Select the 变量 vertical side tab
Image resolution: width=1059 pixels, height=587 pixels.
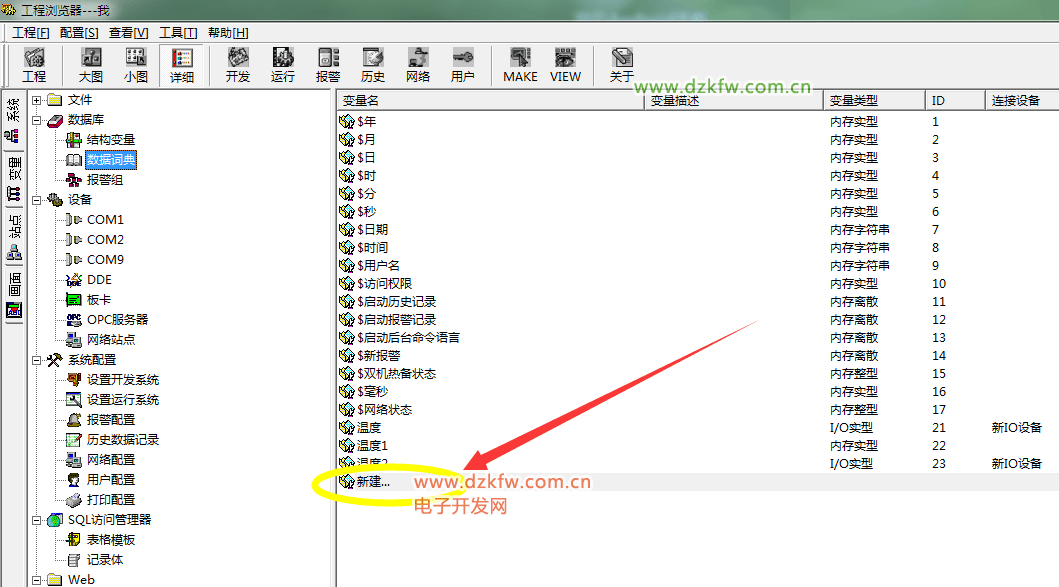[14, 168]
